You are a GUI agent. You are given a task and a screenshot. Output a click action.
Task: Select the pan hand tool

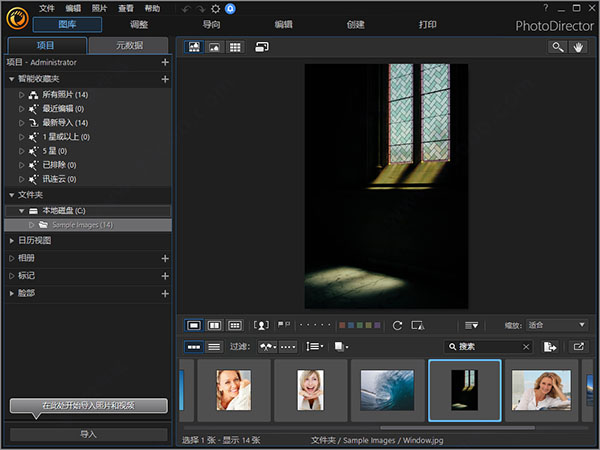[x=578, y=47]
